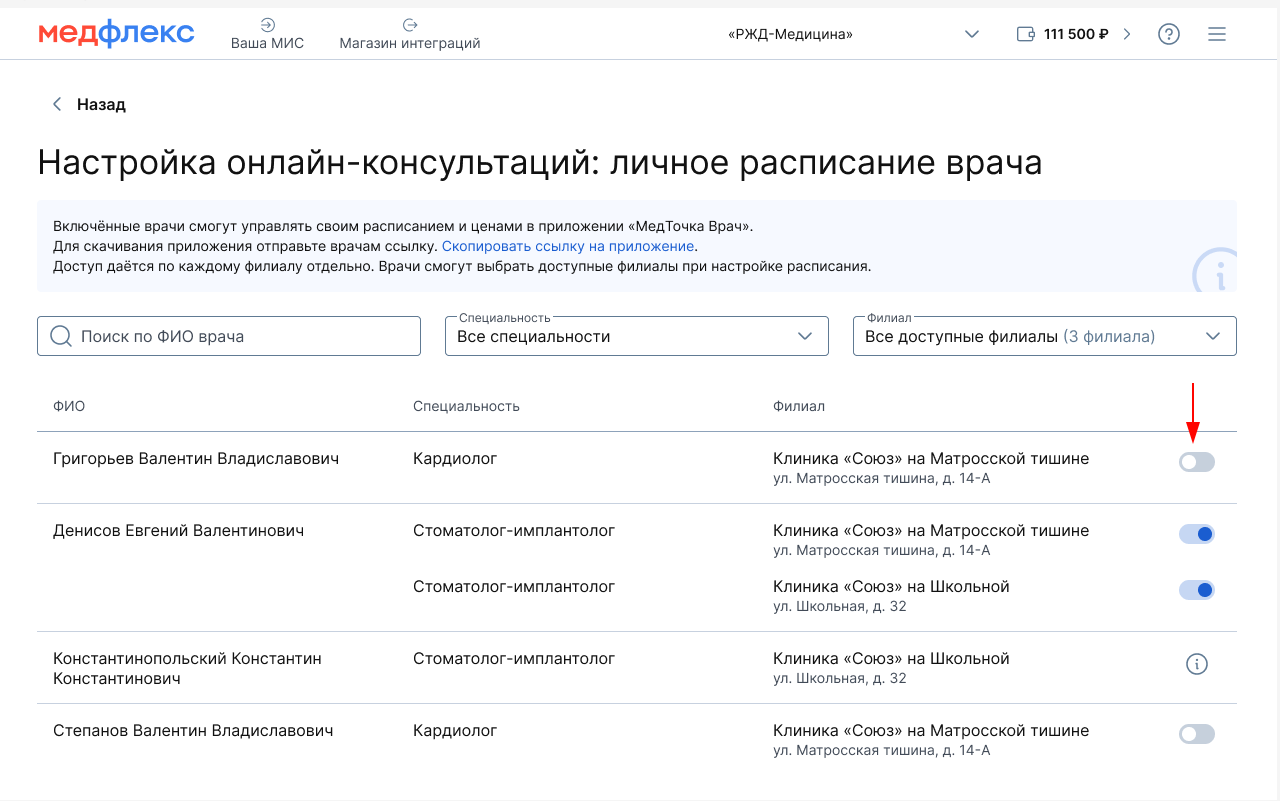The width and height of the screenshot is (1280, 801).
Task: Open balance details 111 500 ₽
Action: coord(1076,34)
